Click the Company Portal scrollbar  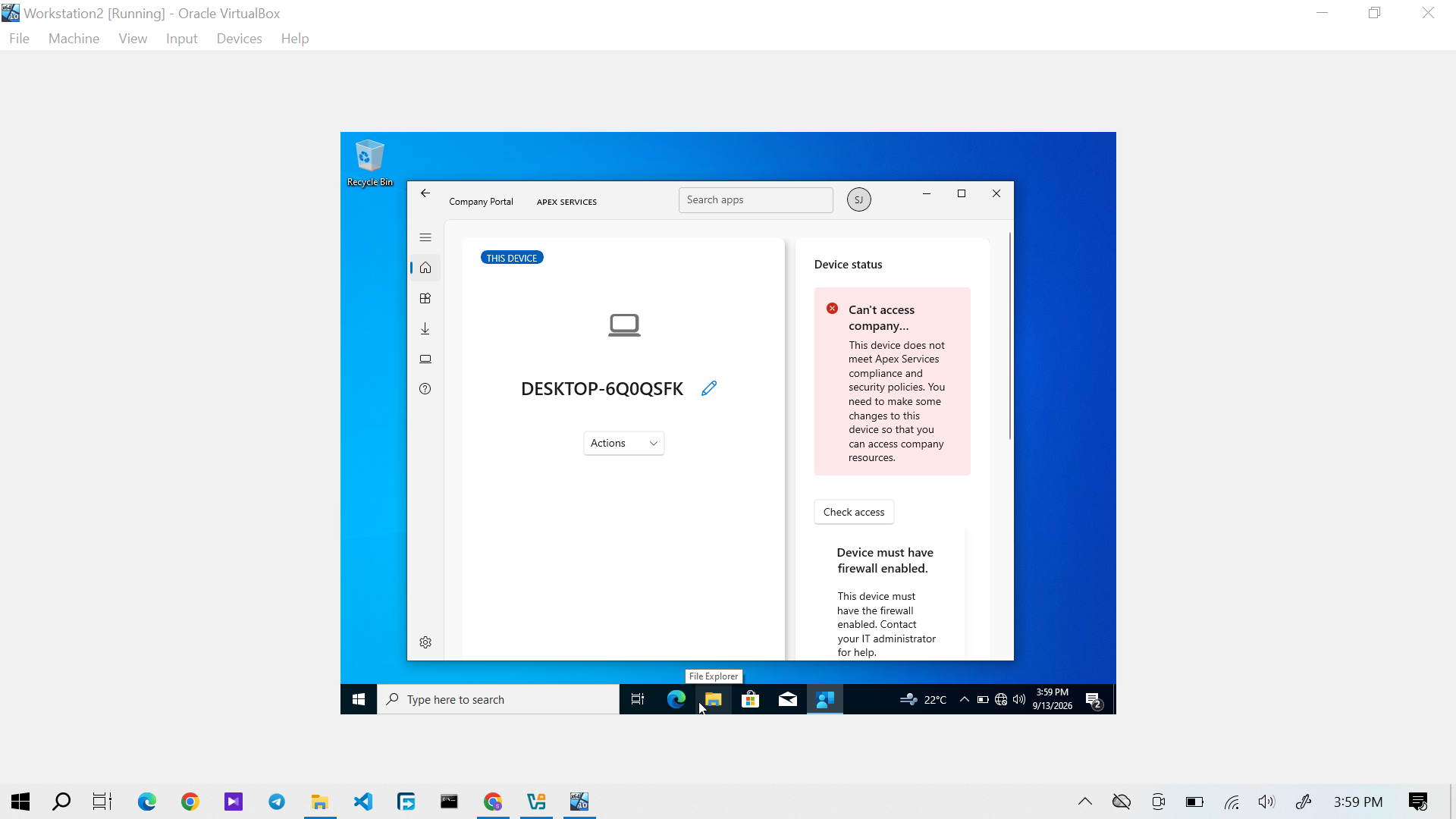pyautogui.click(x=1010, y=336)
